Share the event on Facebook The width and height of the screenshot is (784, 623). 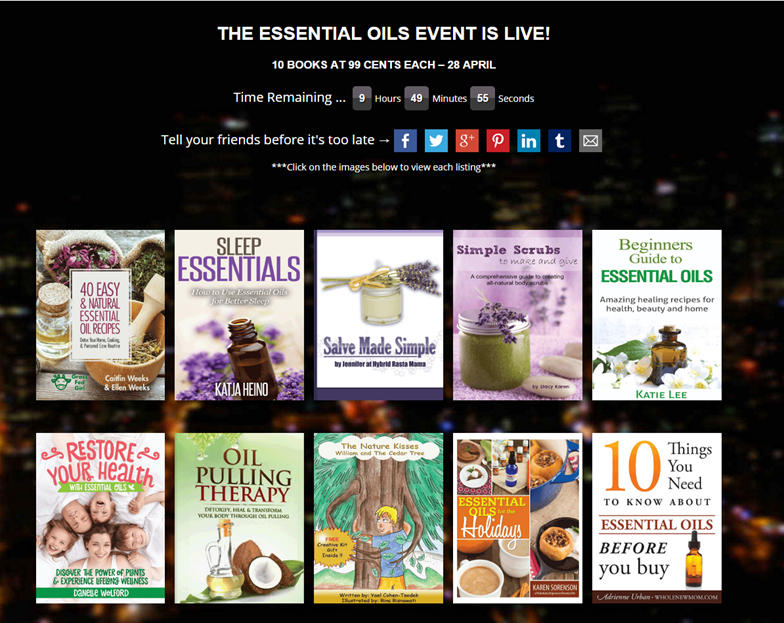(x=405, y=140)
